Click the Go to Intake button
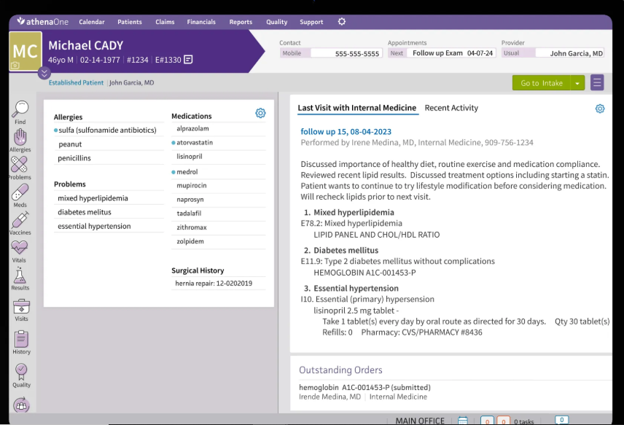 (x=541, y=83)
